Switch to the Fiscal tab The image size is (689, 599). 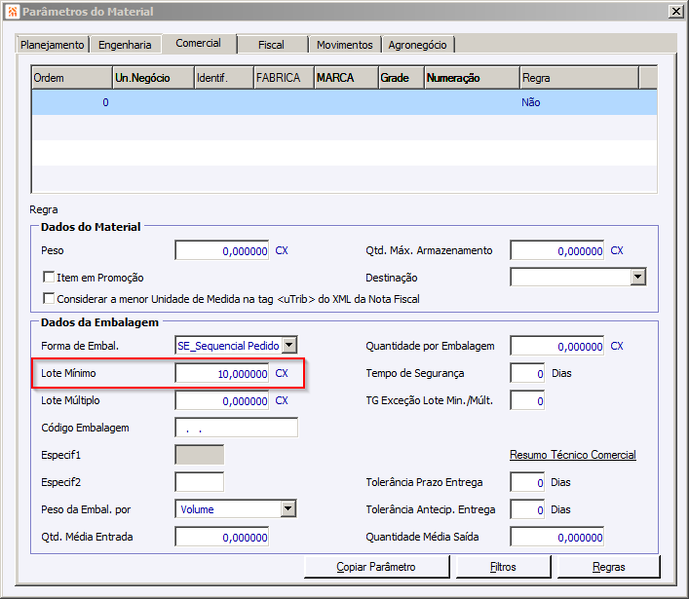click(x=272, y=45)
